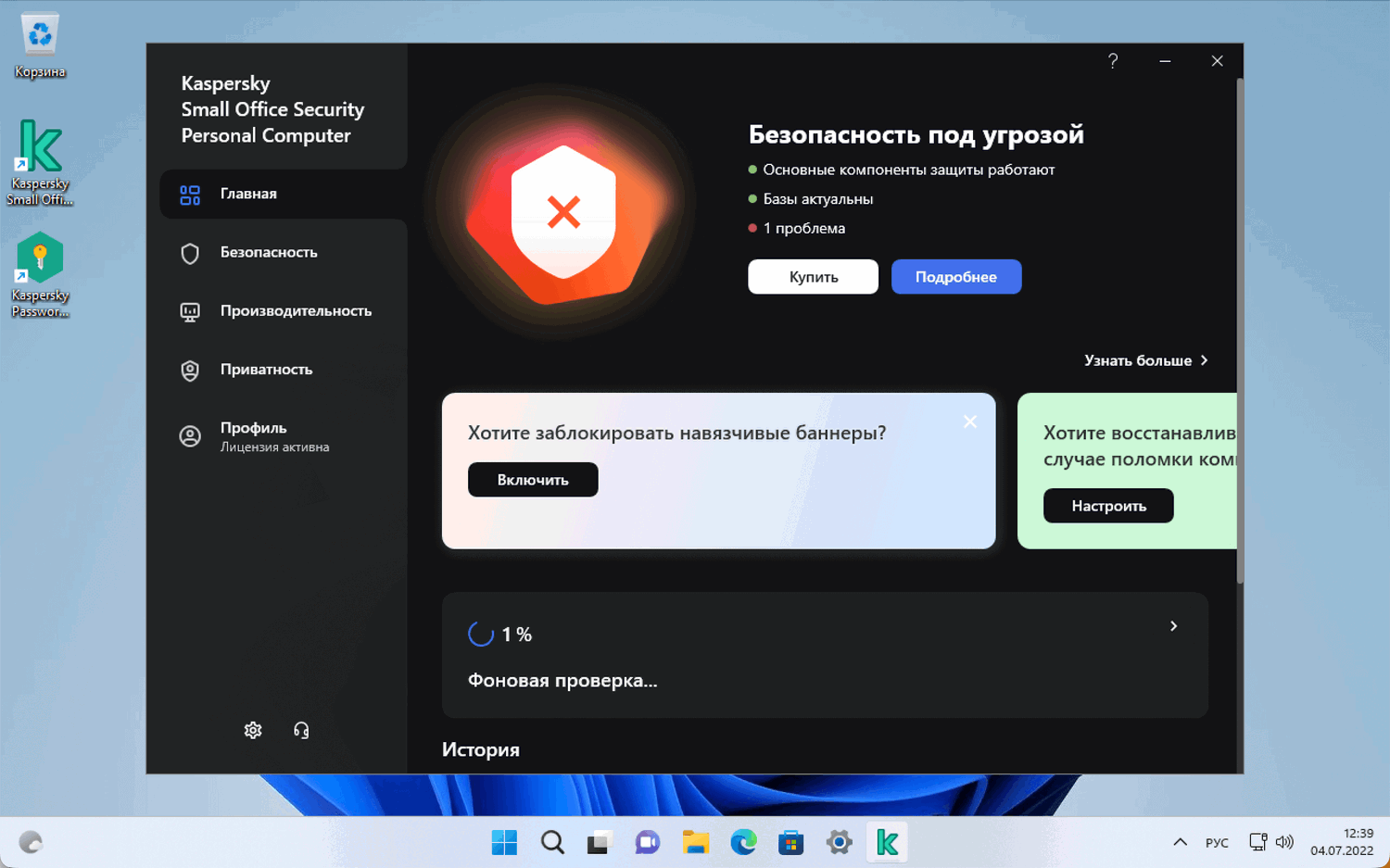Open Task View on the taskbar

click(600, 842)
